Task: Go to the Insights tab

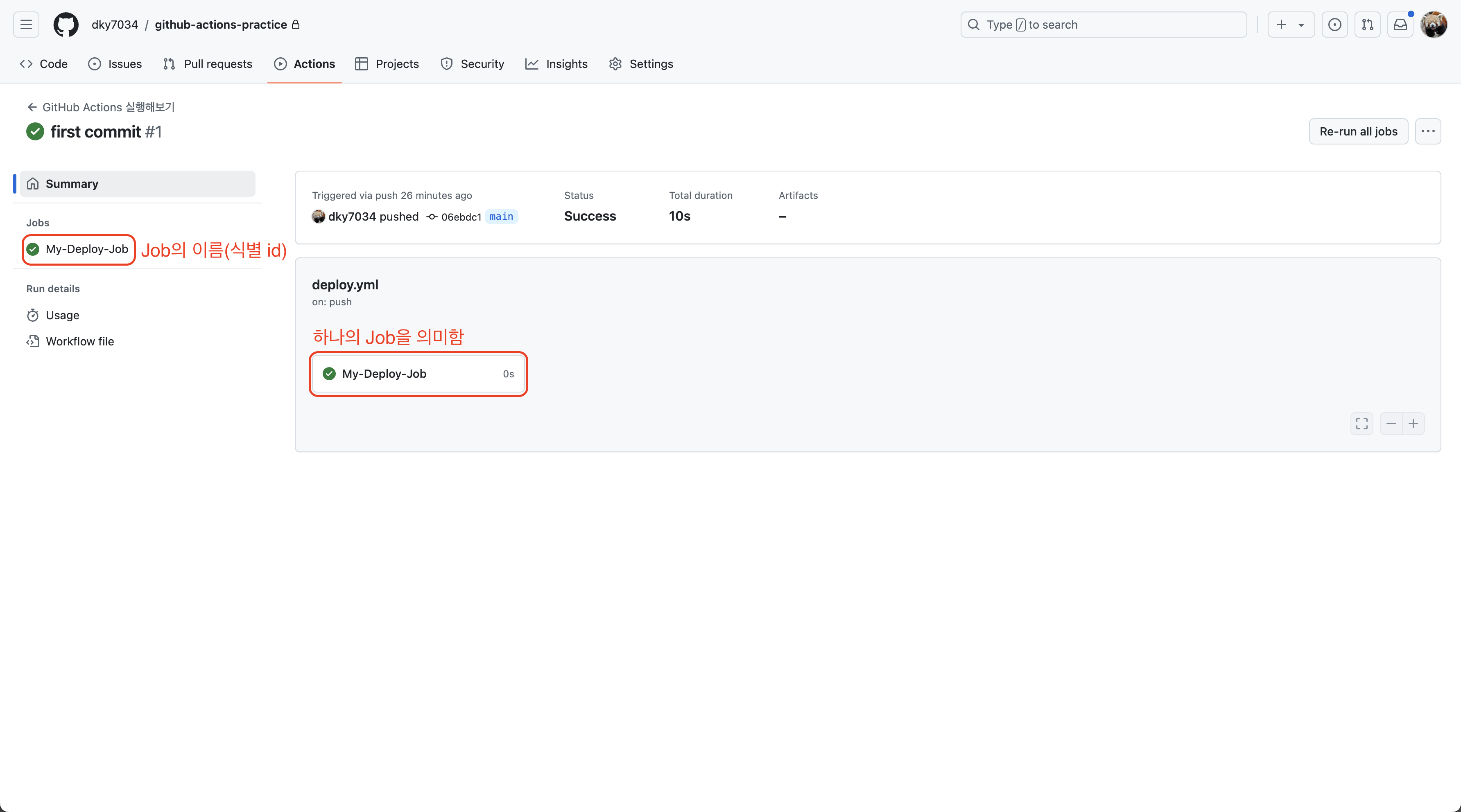Action: point(556,64)
